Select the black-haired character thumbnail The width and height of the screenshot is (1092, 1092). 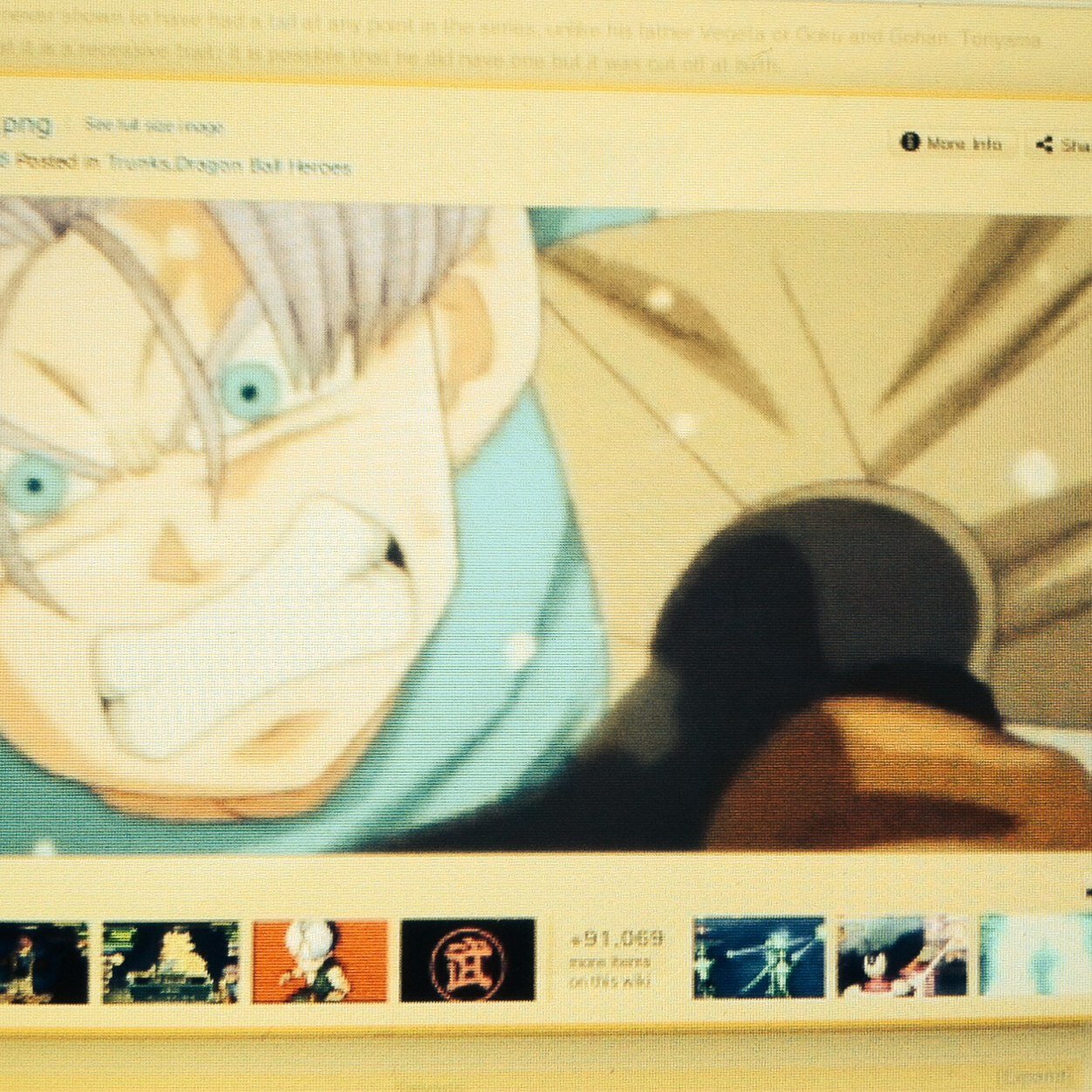[902, 955]
